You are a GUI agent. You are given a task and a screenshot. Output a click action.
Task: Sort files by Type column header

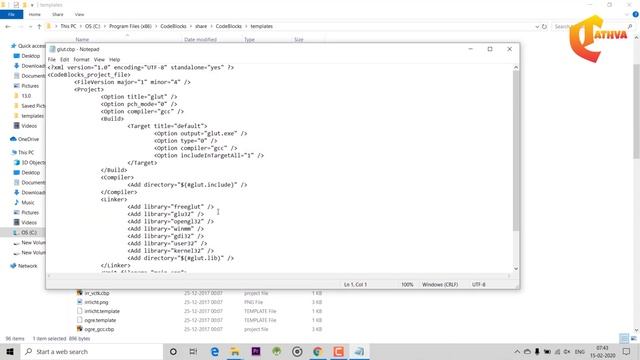coord(249,40)
